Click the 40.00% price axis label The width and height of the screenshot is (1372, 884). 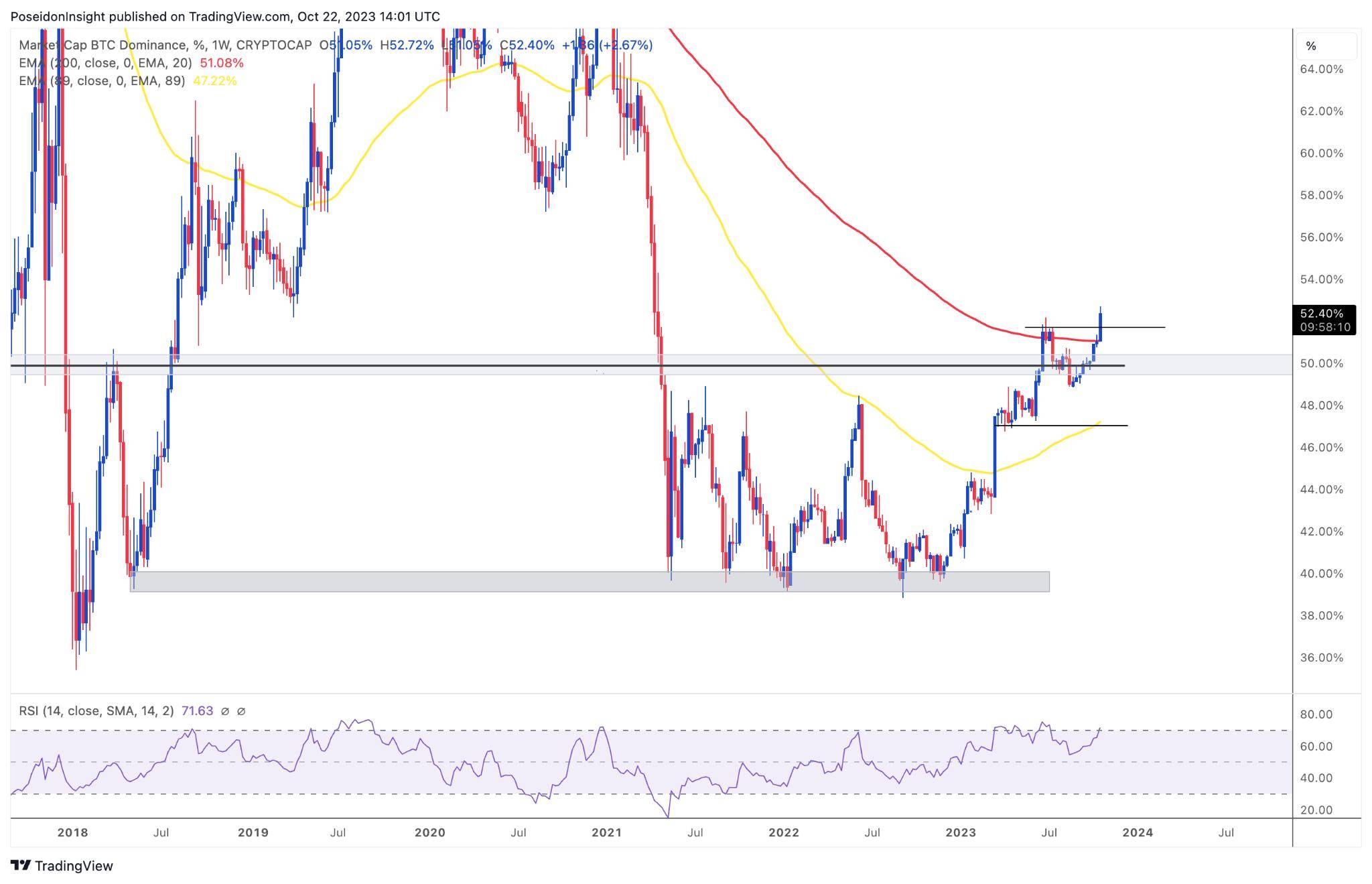pos(1321,574)
